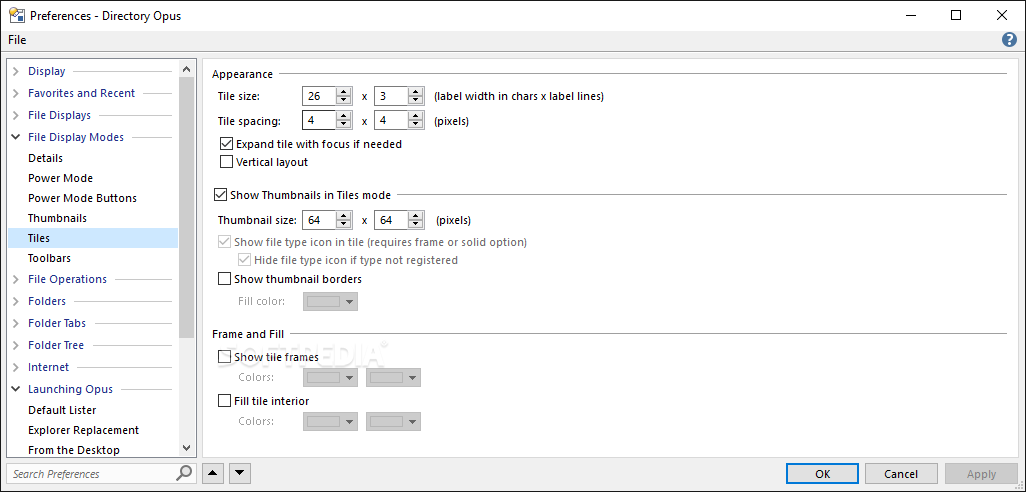Viewport: 1026px width, 492px height.
Task: Click the Search Preferences box
Action: click(92, 474)
